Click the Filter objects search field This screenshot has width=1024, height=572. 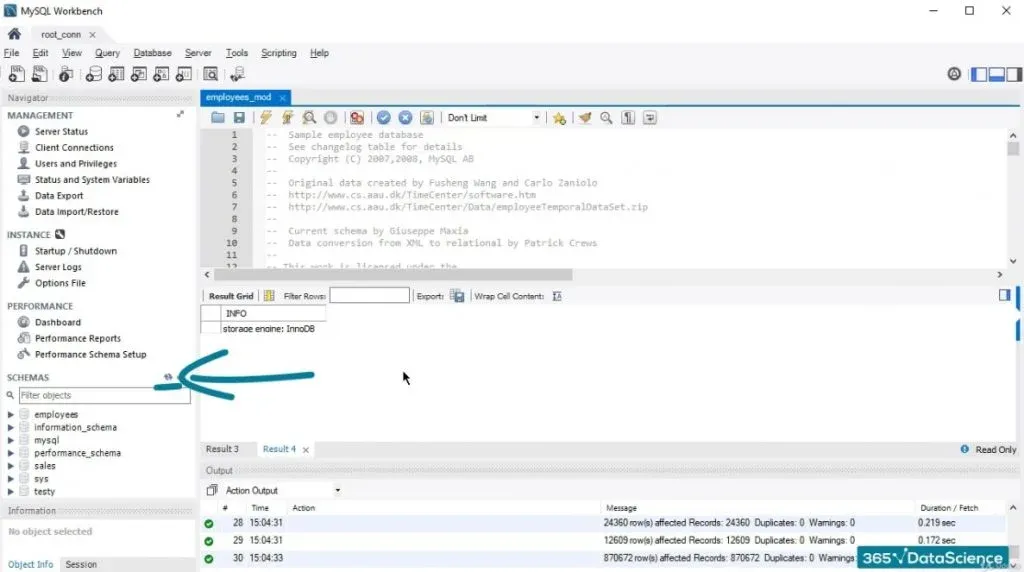coord(103,396)
